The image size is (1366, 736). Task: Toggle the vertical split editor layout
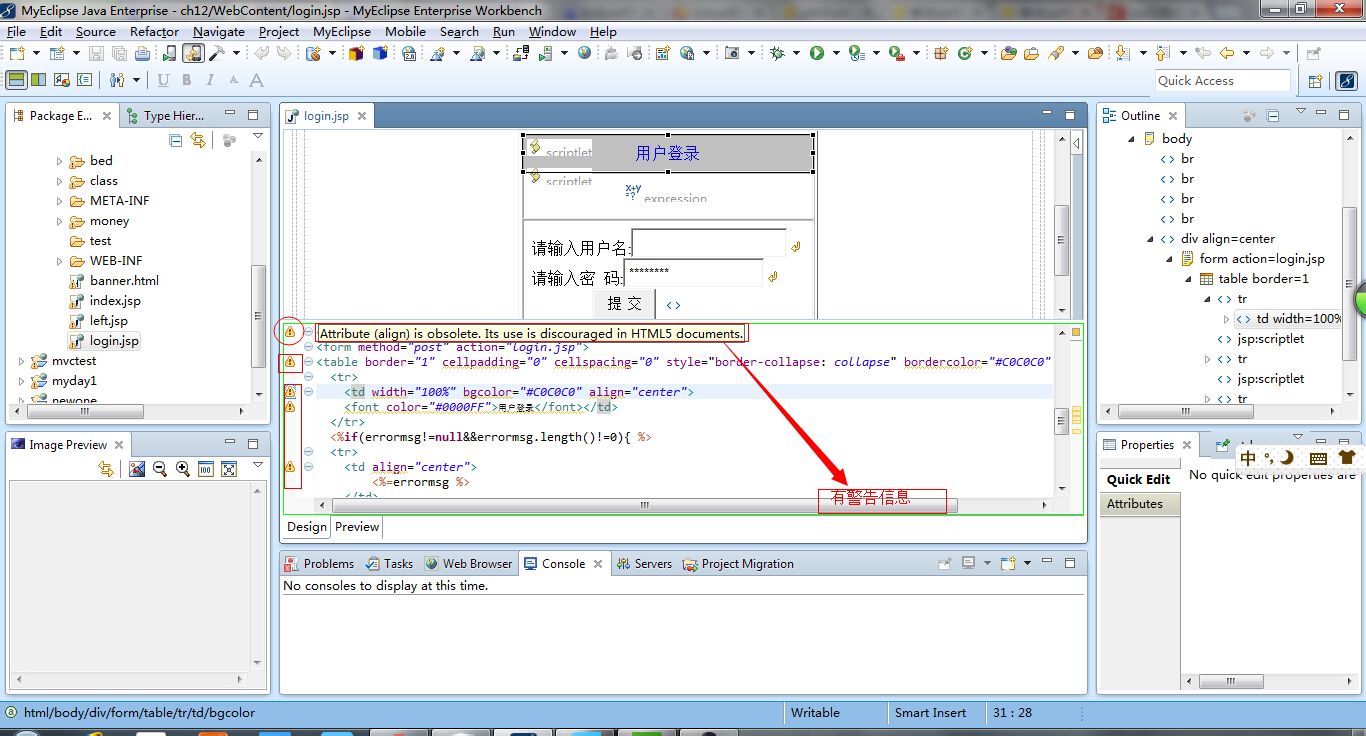tap(38, 80)
